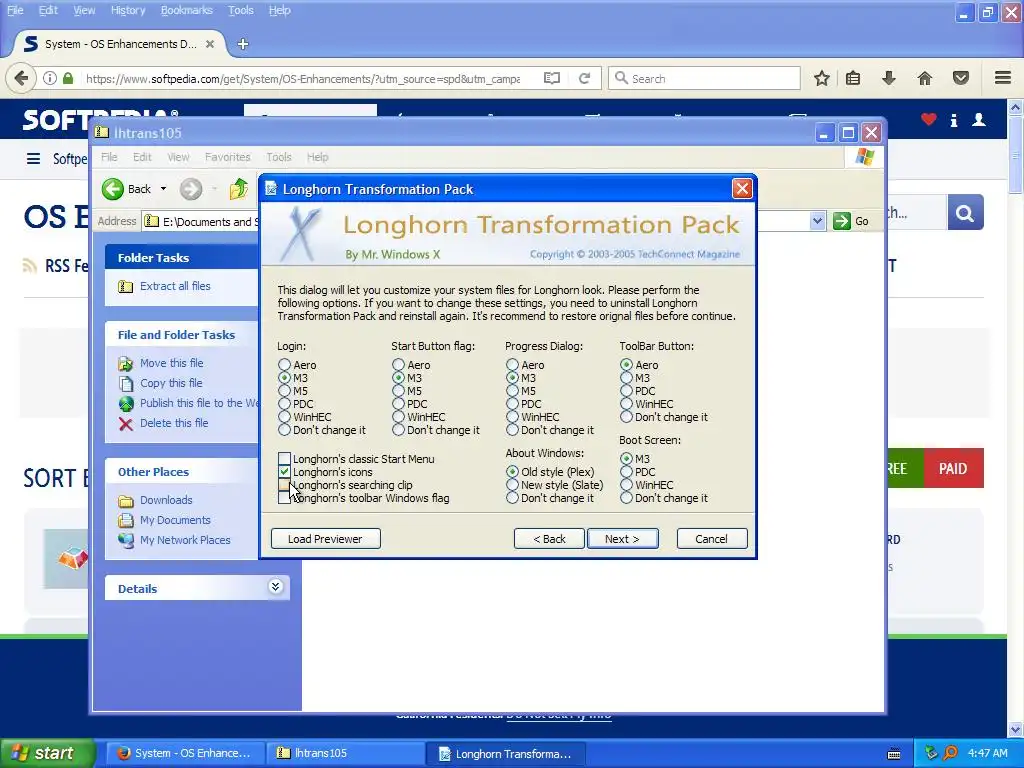Image resolution: width=1024 pixels, height=768 pixels.
Task: Close the System - OS Enhancements tab
Action: [x=210, y=44]
